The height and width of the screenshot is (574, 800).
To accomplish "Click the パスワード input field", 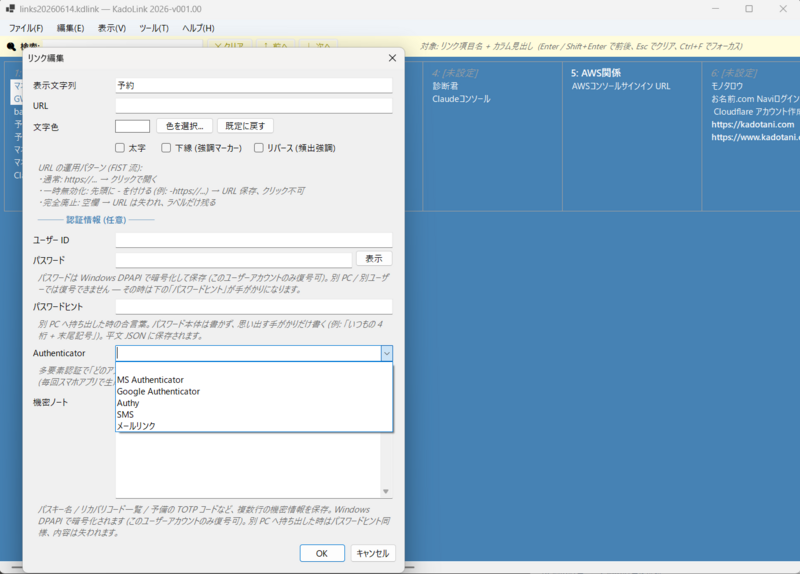I will tap(234, 260).
